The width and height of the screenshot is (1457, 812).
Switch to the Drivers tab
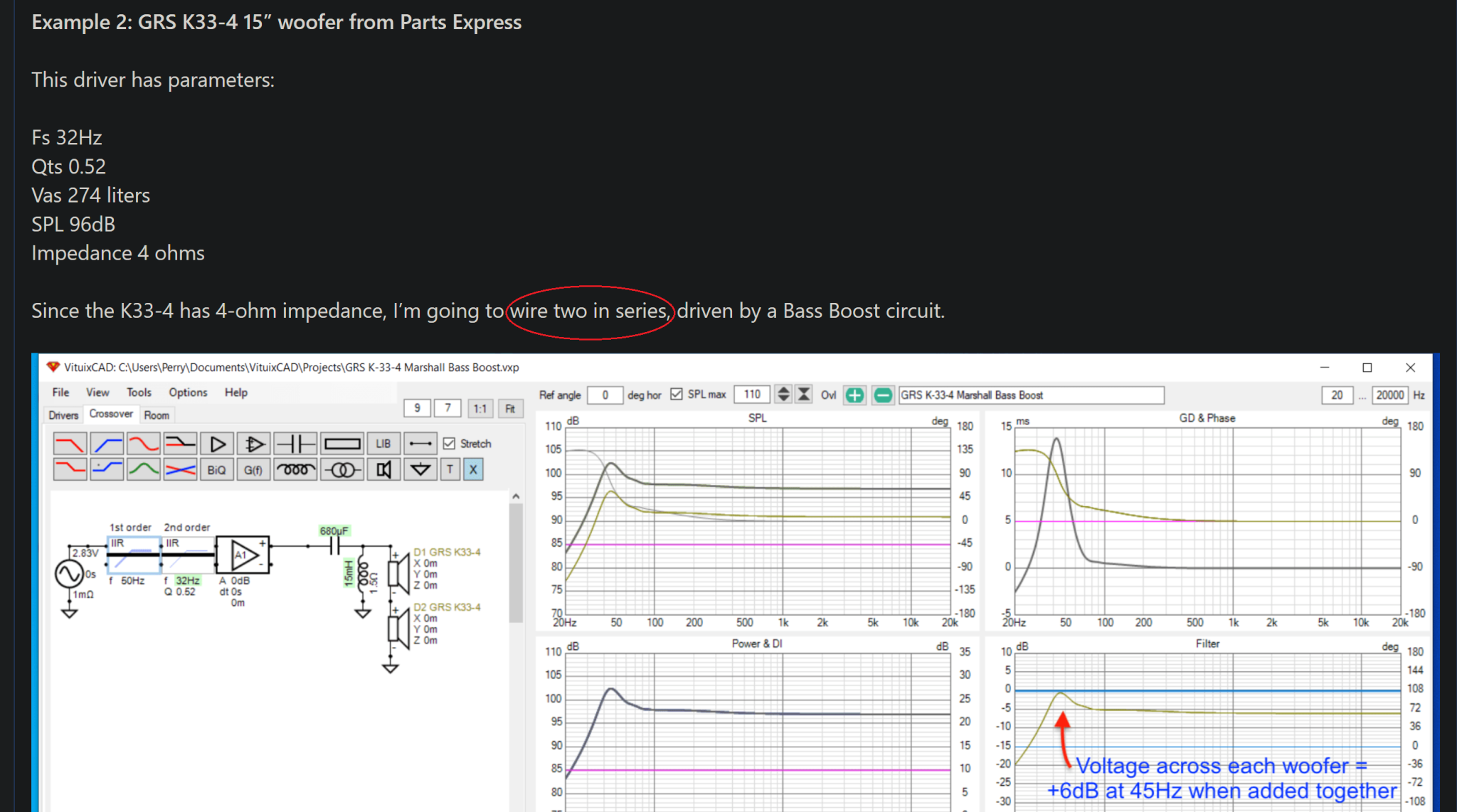click(63, 415)
